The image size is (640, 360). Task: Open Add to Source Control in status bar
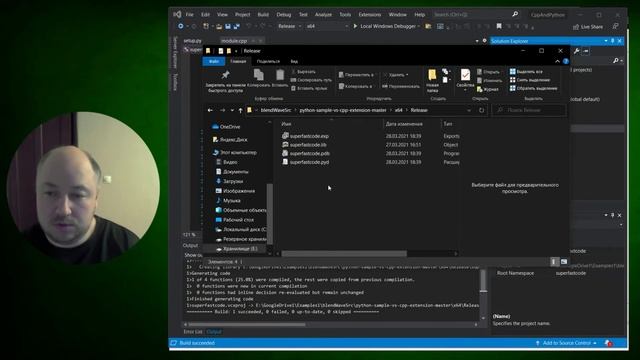point(566,343)
